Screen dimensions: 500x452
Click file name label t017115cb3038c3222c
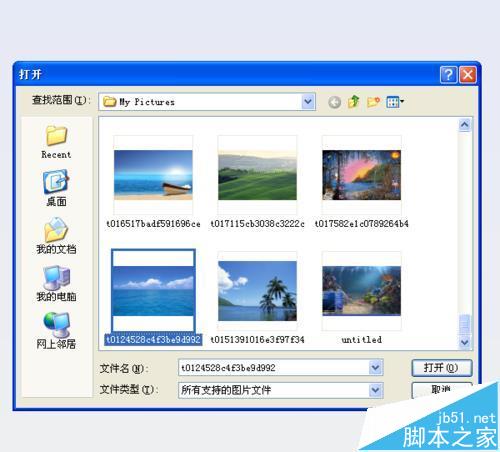click(x=257, y=224)
